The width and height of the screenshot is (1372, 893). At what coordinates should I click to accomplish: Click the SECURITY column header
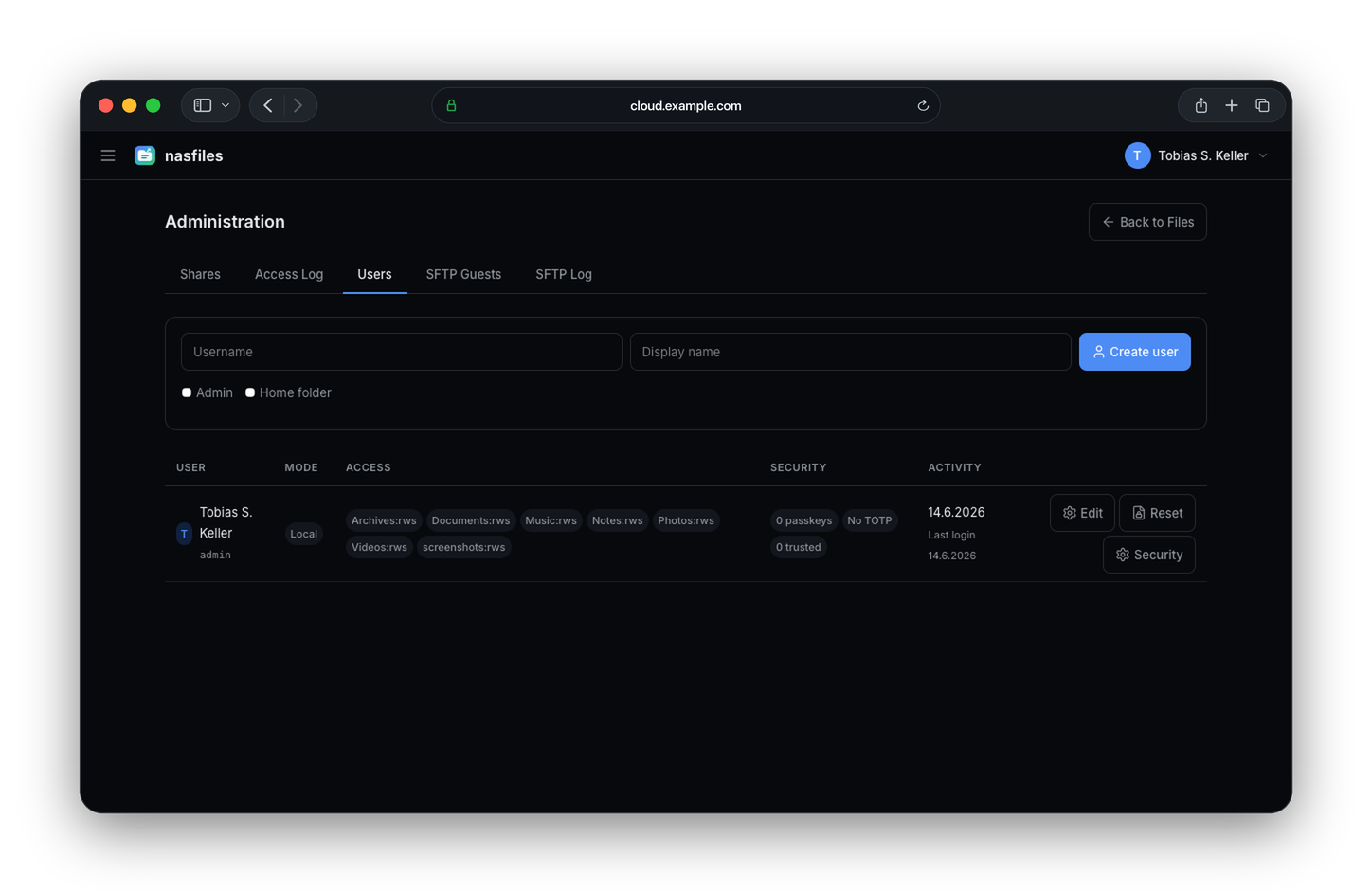pyautogui.click(x=798, y=467)
